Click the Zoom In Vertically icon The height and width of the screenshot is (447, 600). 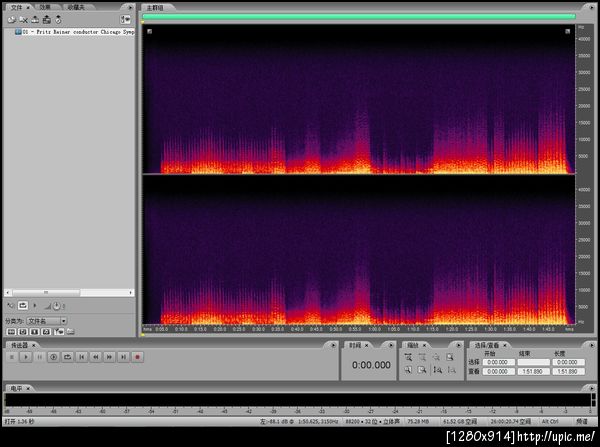(437, 370)
